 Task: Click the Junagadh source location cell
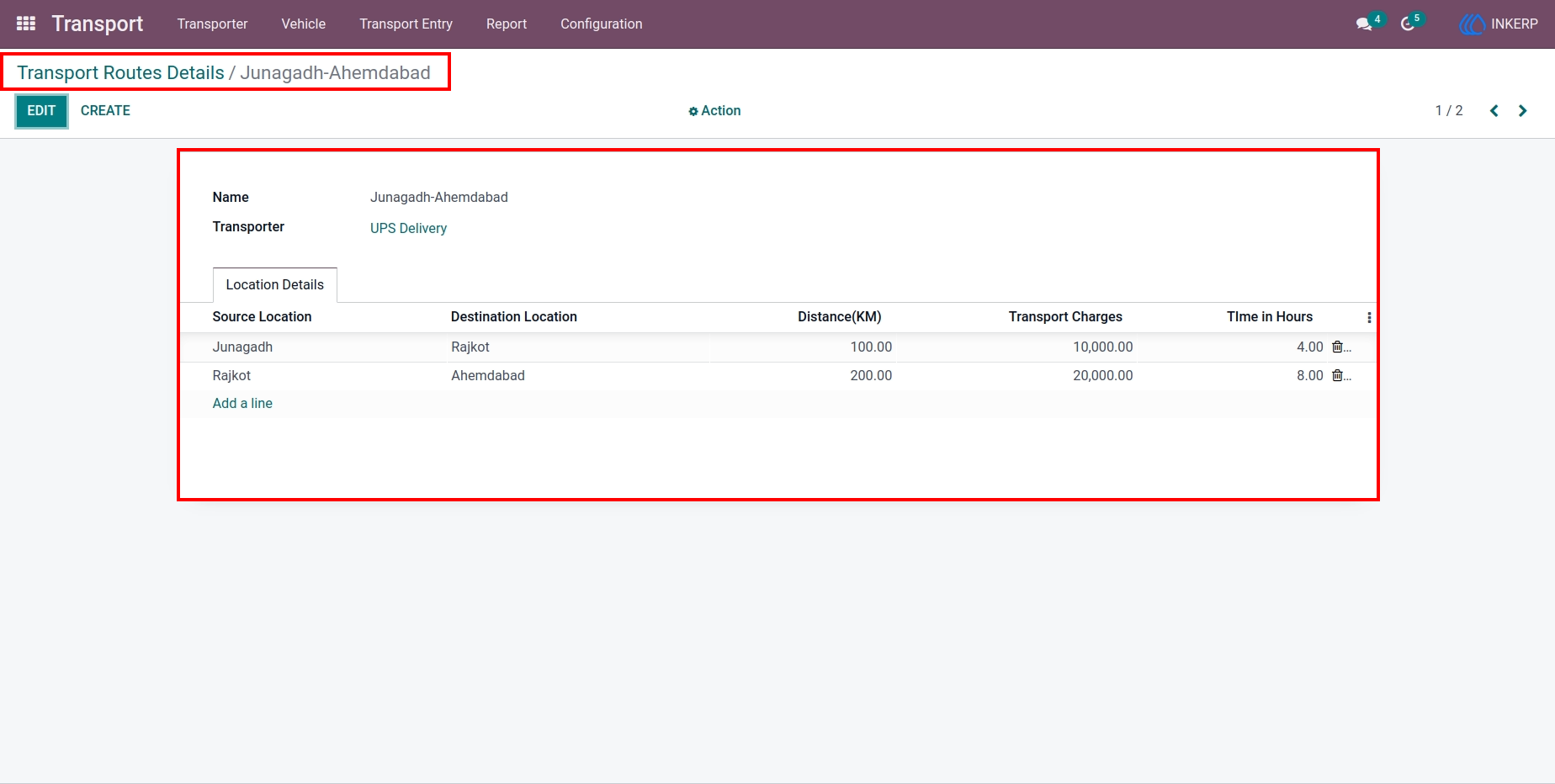(242, 347)
